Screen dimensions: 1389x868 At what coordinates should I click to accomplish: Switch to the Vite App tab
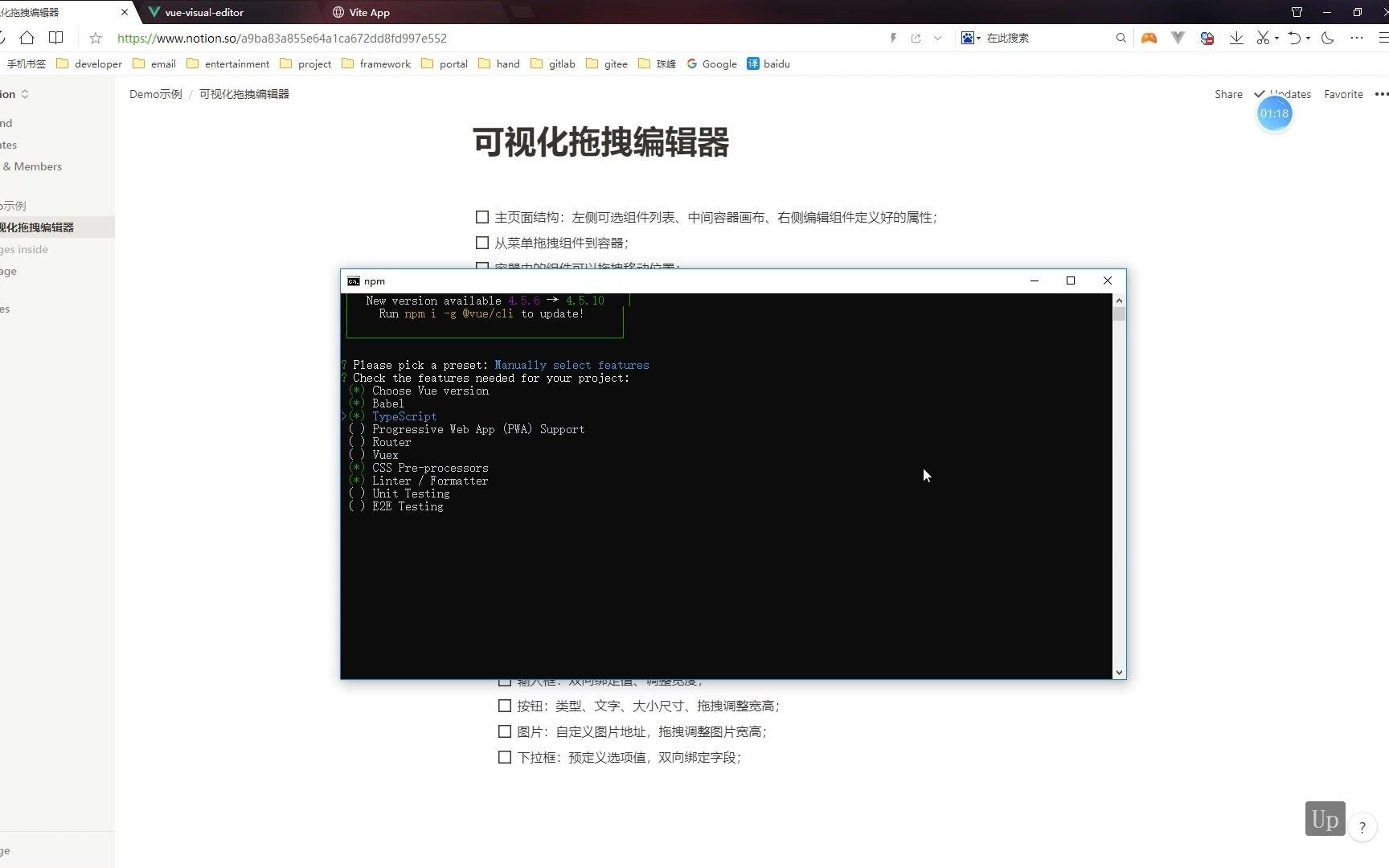pos(370,12)
